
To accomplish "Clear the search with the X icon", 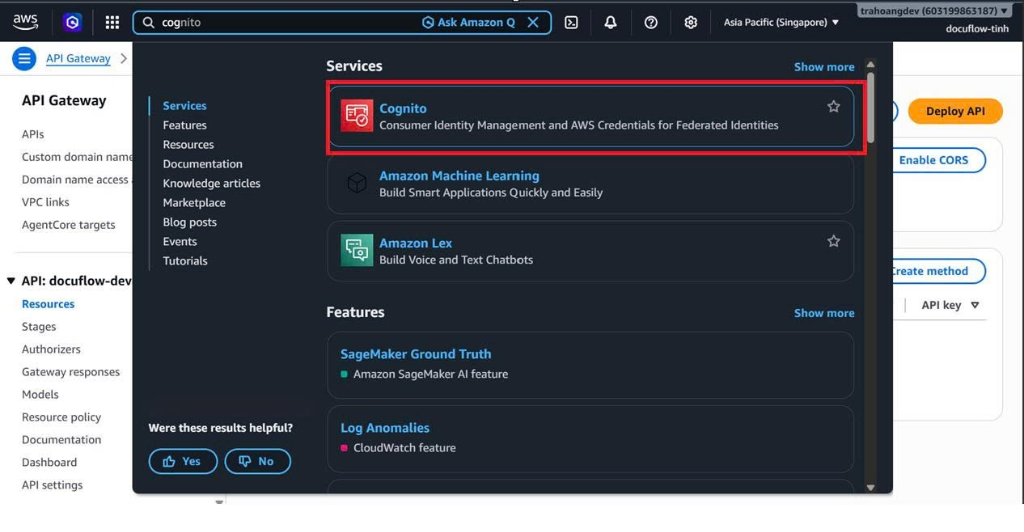I will [x=533, y=22].
